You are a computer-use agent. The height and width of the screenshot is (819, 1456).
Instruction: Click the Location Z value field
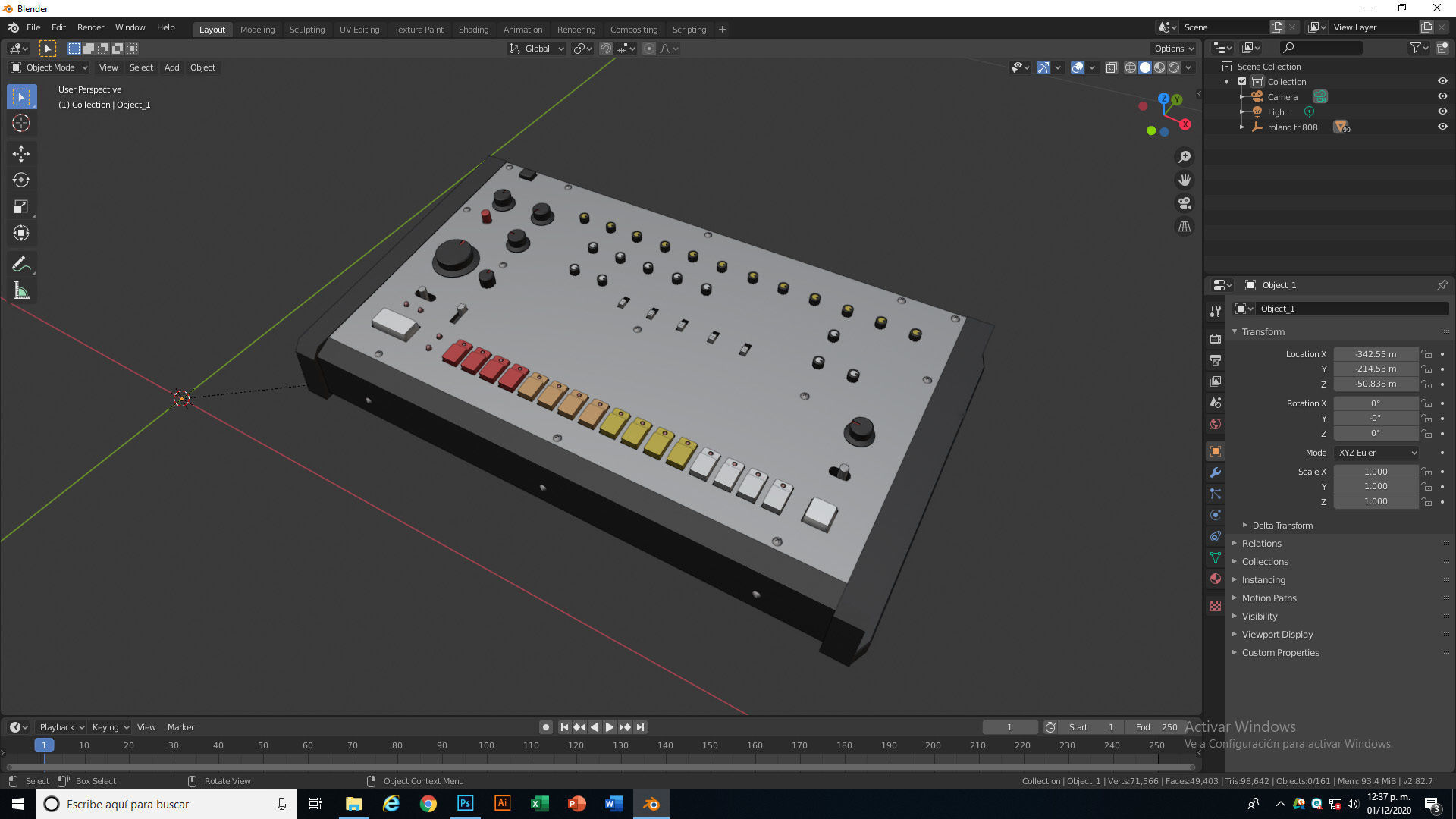point(1376,384)
